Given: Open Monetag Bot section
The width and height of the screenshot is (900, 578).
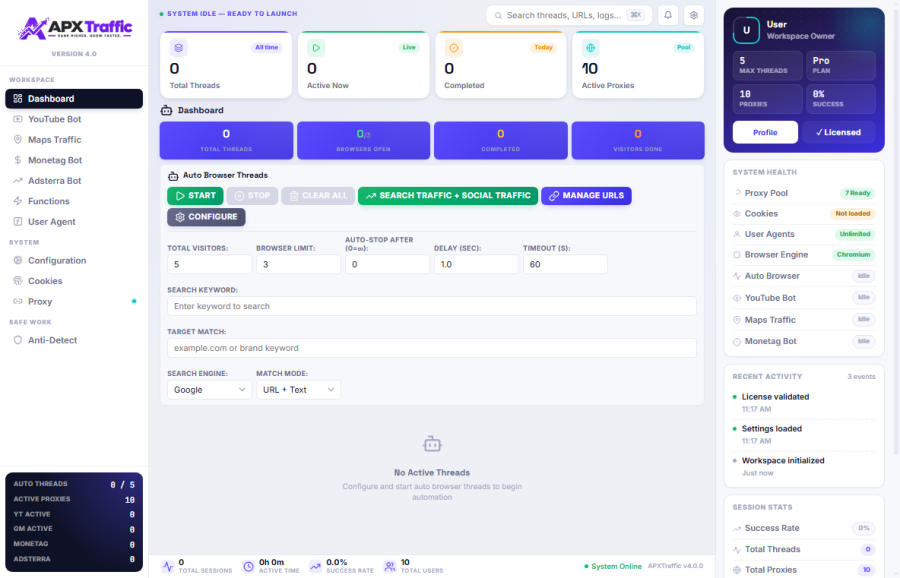Looking at the screenshot, I should coord(74,160).
